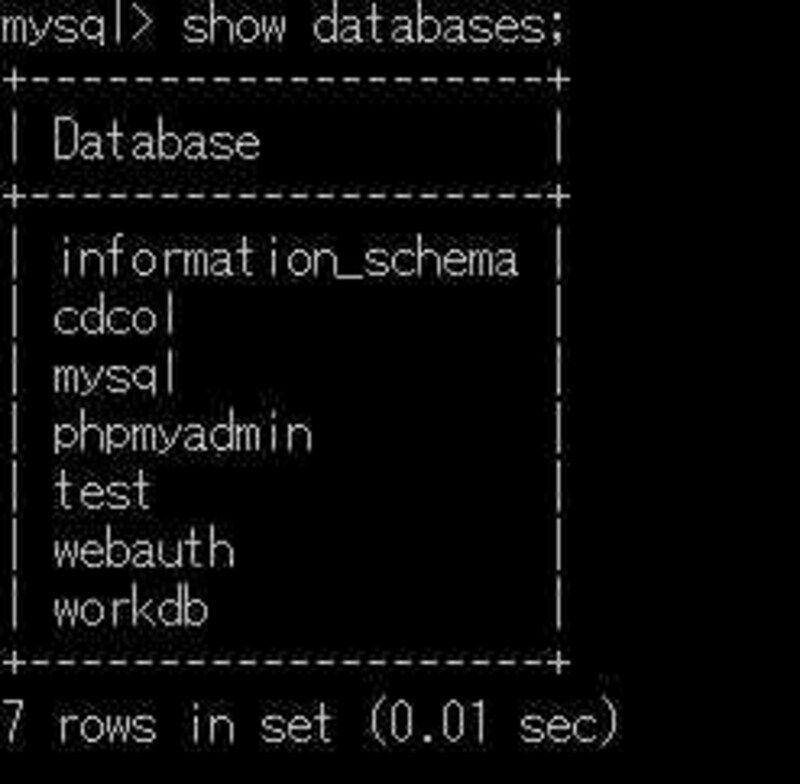Image resolution: width=800 pixels, height=784 pixels.
Task: Click the Database column header
Action: pyautogui.click(x=156, y=140)
